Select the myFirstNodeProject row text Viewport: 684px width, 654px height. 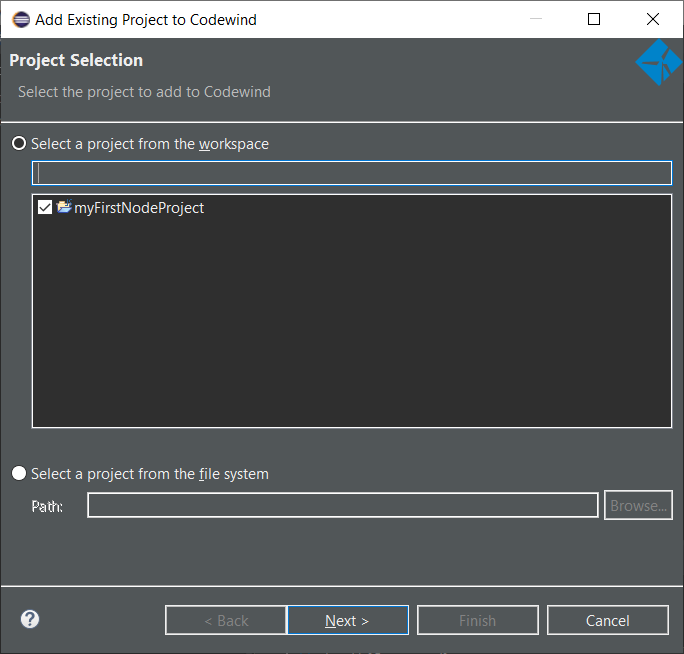pyautogui.click(x=139, y=208)
